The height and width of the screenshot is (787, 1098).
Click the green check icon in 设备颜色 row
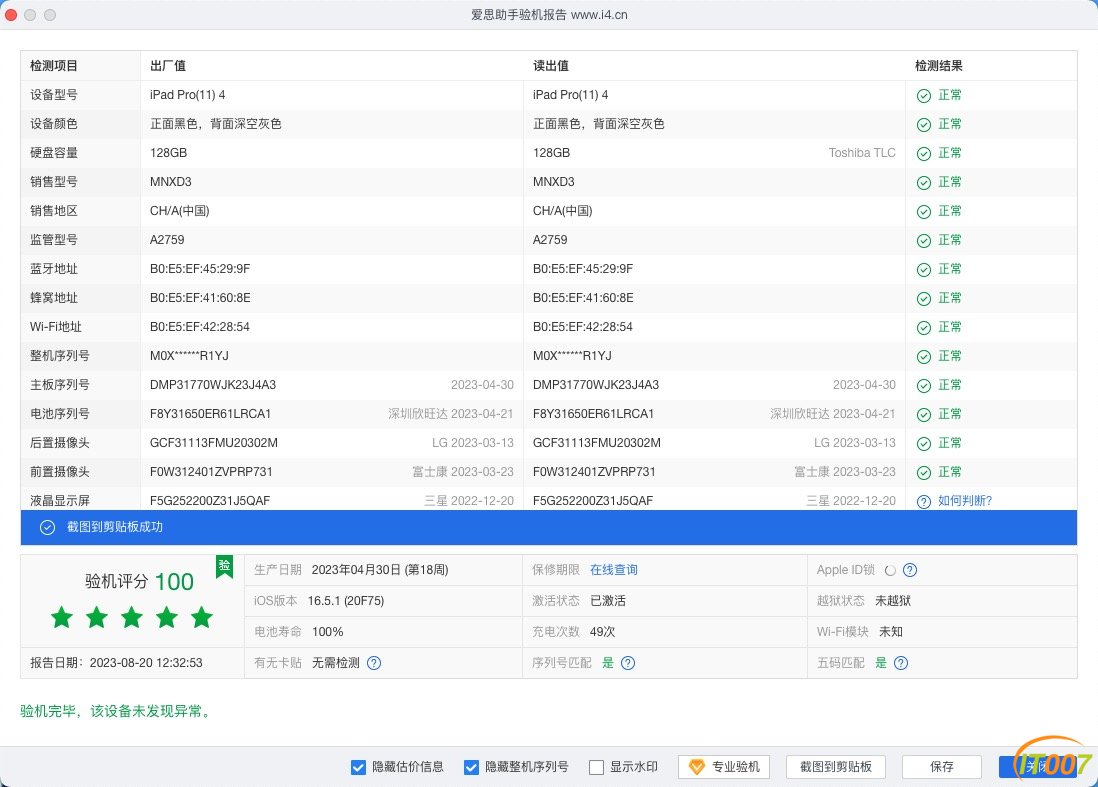coord(924,125)
